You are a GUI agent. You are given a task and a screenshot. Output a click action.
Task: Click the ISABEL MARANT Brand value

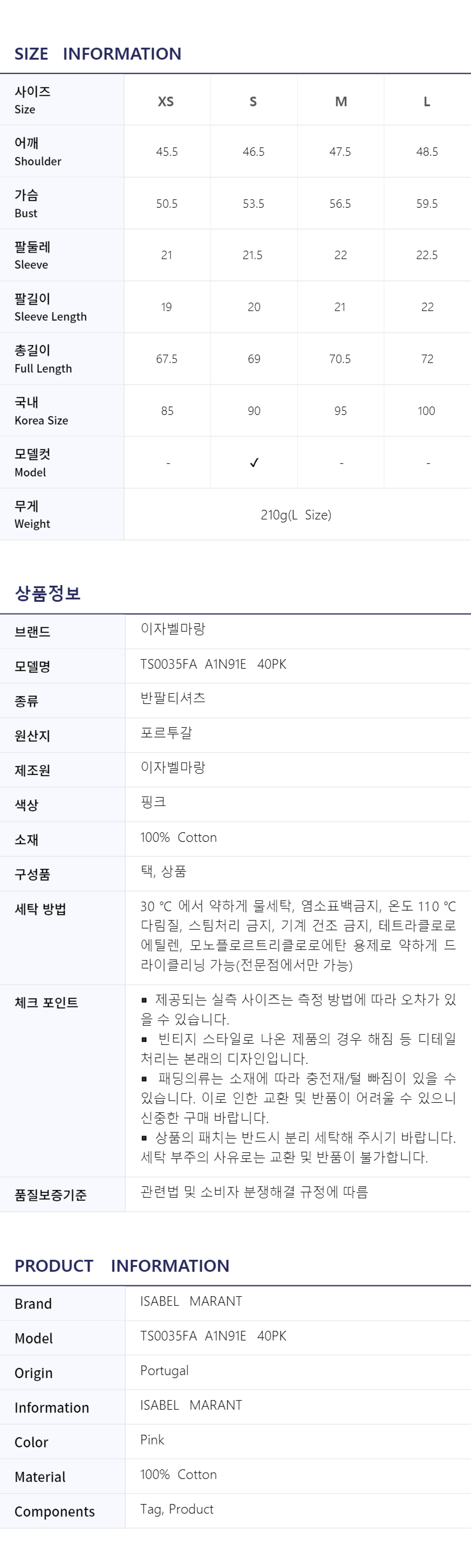[191, 1300]
